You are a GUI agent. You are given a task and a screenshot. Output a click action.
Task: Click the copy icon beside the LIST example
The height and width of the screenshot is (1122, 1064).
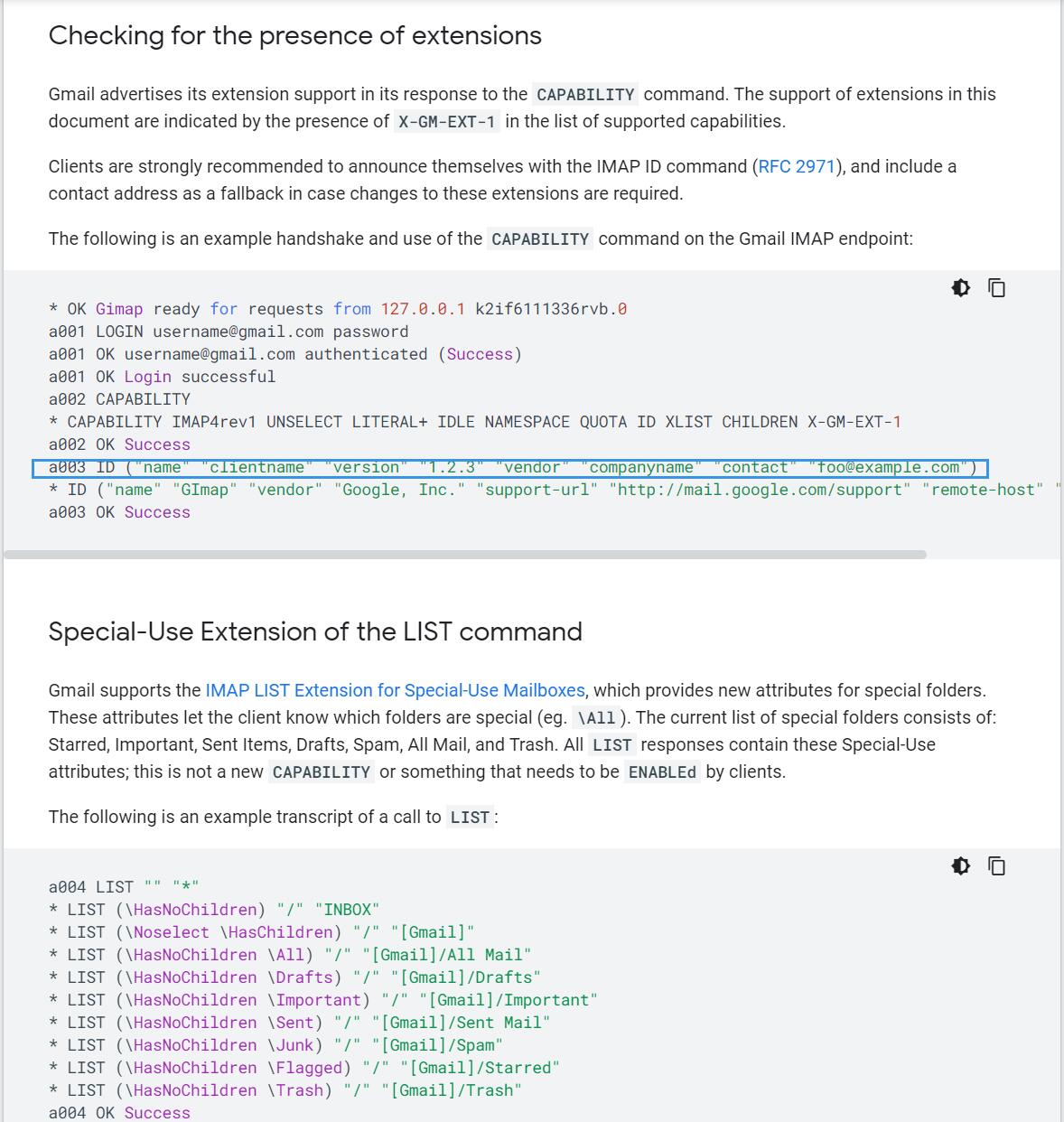tap(995, 865)
